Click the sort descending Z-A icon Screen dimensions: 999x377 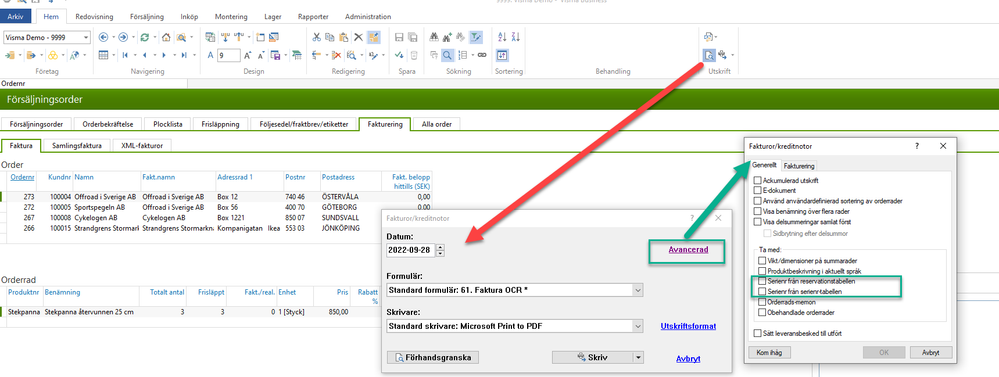pos(515,38)
